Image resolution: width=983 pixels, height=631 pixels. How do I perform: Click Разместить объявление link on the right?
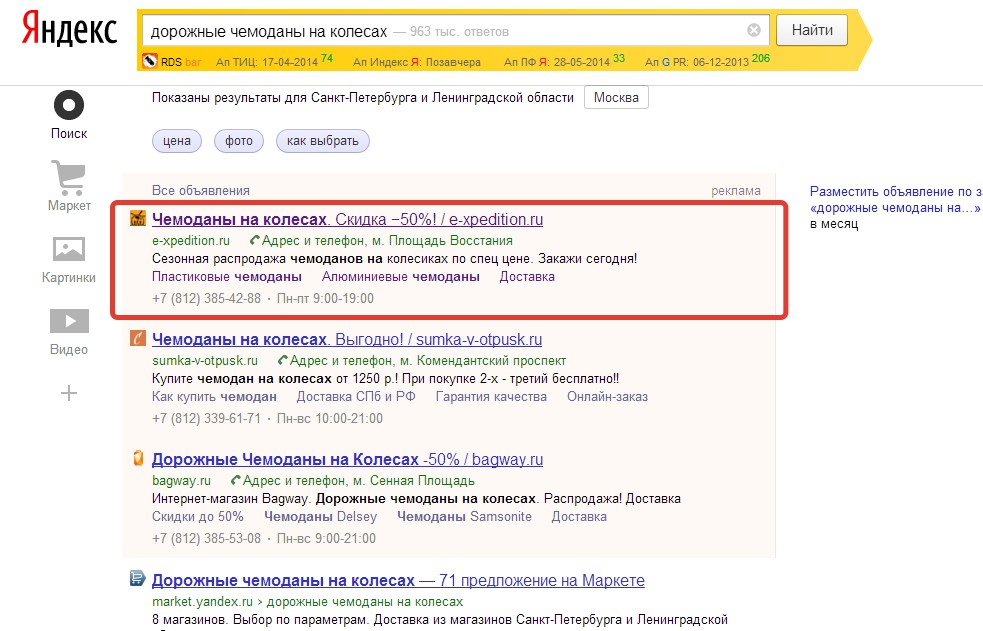click(896, 199)
